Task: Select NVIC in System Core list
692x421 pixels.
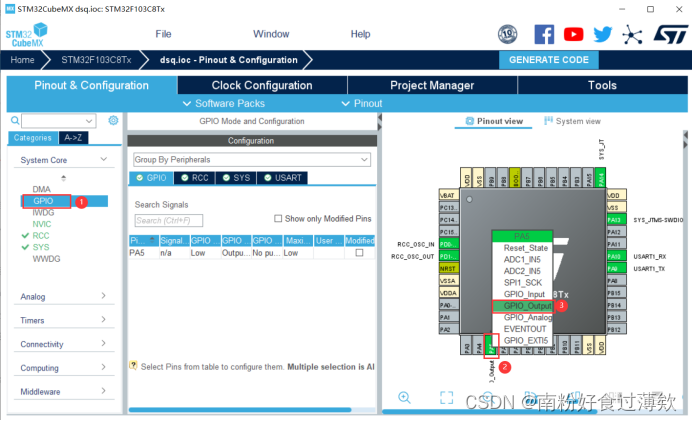Action: [x=41, y=224]
